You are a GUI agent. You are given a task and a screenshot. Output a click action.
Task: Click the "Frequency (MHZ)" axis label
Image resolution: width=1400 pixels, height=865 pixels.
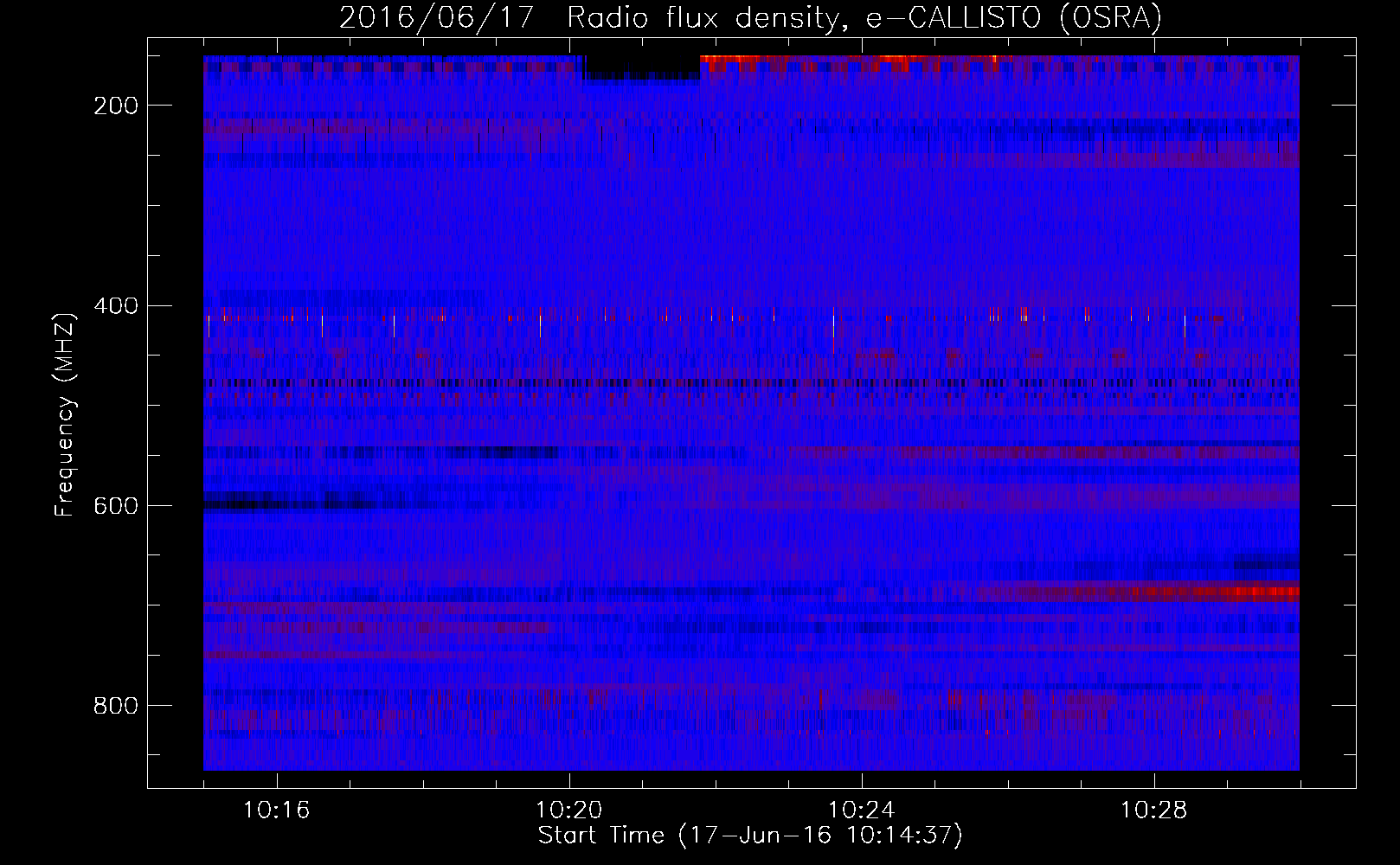pyautogui.click(x=65, y=414)
